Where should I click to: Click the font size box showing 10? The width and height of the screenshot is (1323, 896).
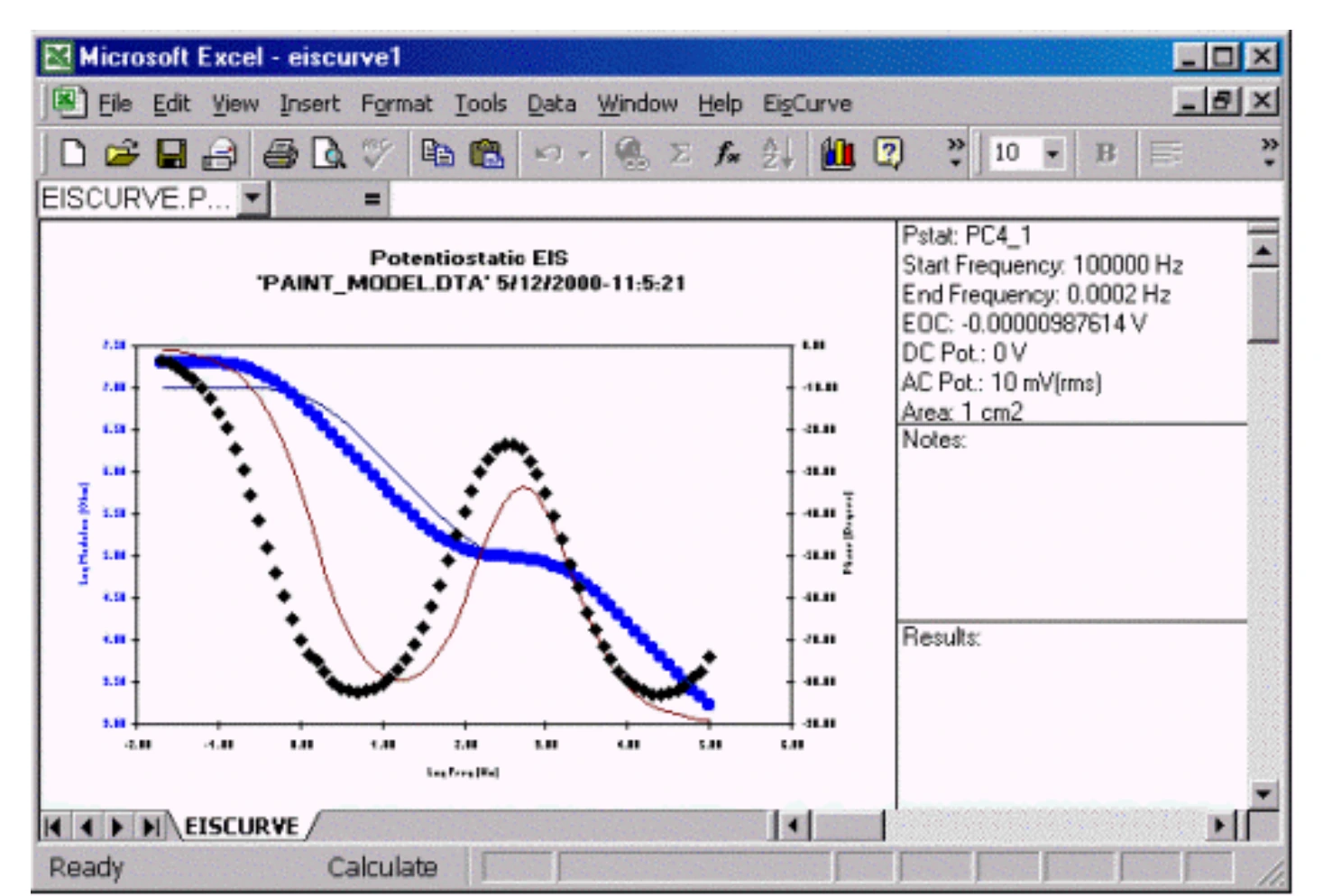[1016, 153]
